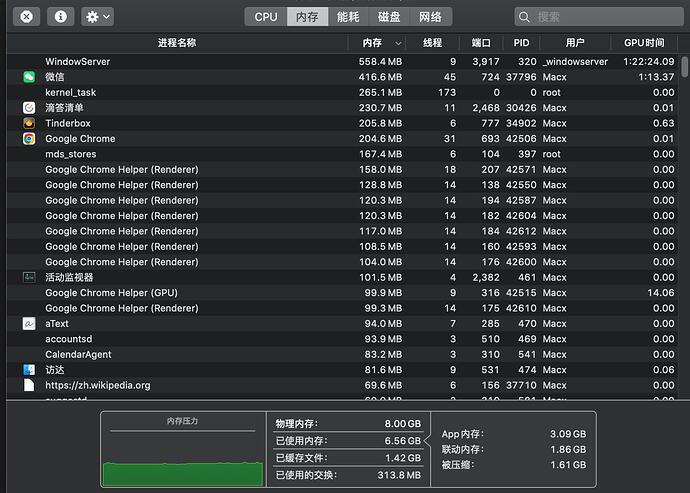
Task: Click the aText process name
Action: pyautogui.click(x=57, y=324)
